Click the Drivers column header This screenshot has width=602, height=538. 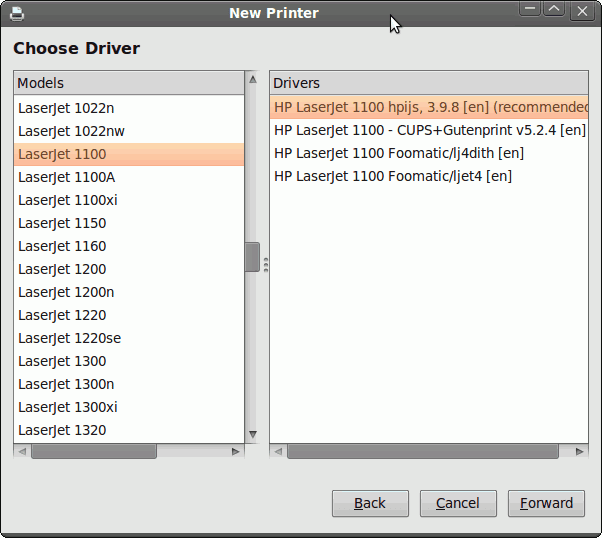tap(429, 83)
